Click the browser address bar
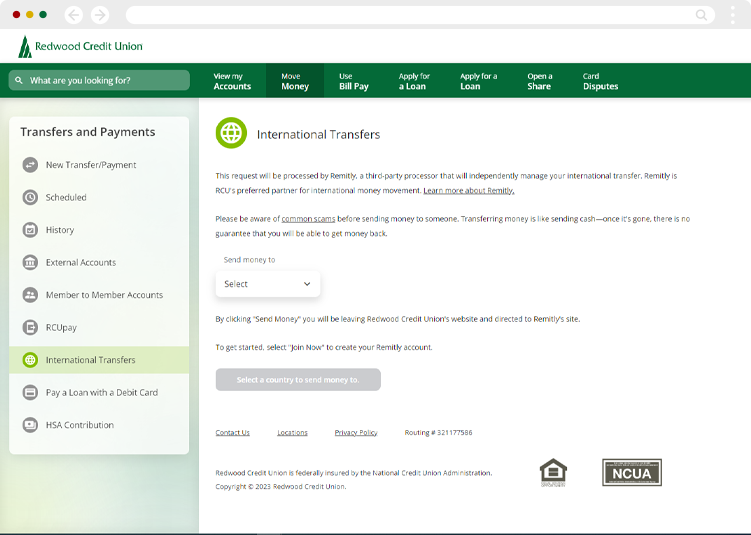Image resolution: width=751 pixels, height=535 pixels. coord(420,15)
